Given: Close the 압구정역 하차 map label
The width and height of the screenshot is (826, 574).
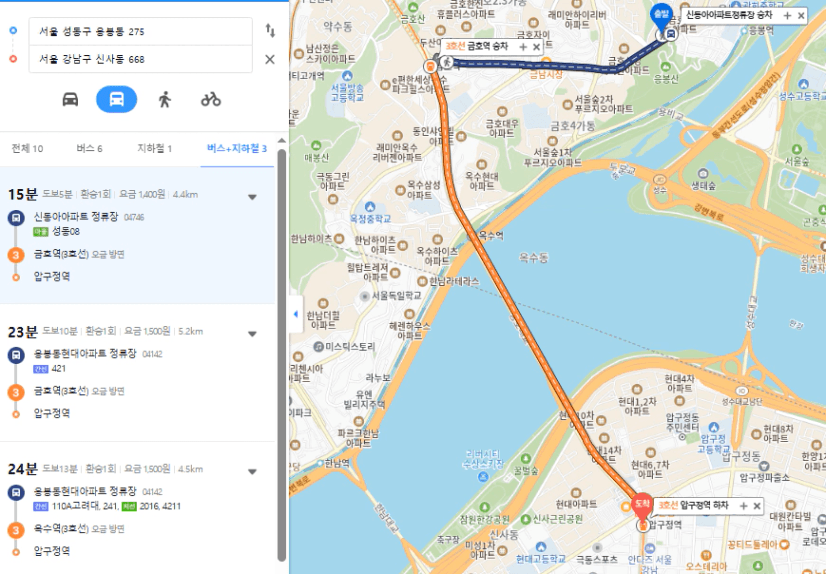Looking at the screenshot, I should coord(757,506).
